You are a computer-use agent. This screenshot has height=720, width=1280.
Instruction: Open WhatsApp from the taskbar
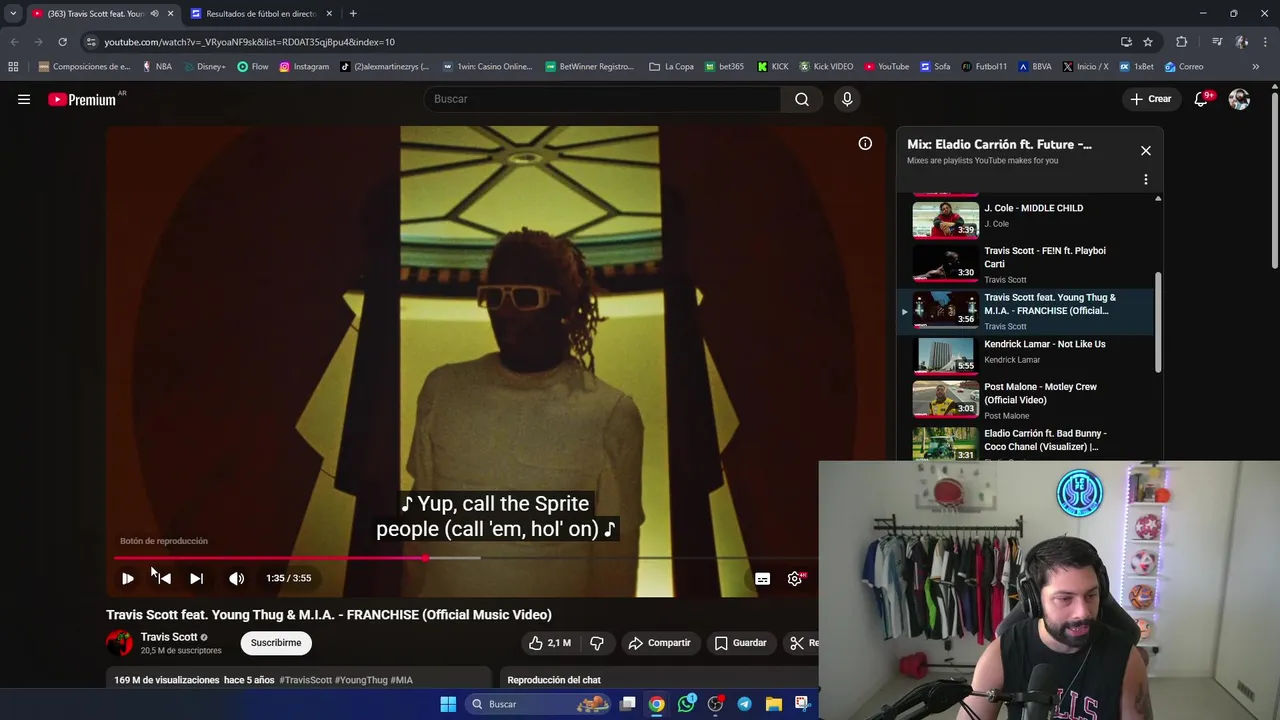(x=686, y=704)
